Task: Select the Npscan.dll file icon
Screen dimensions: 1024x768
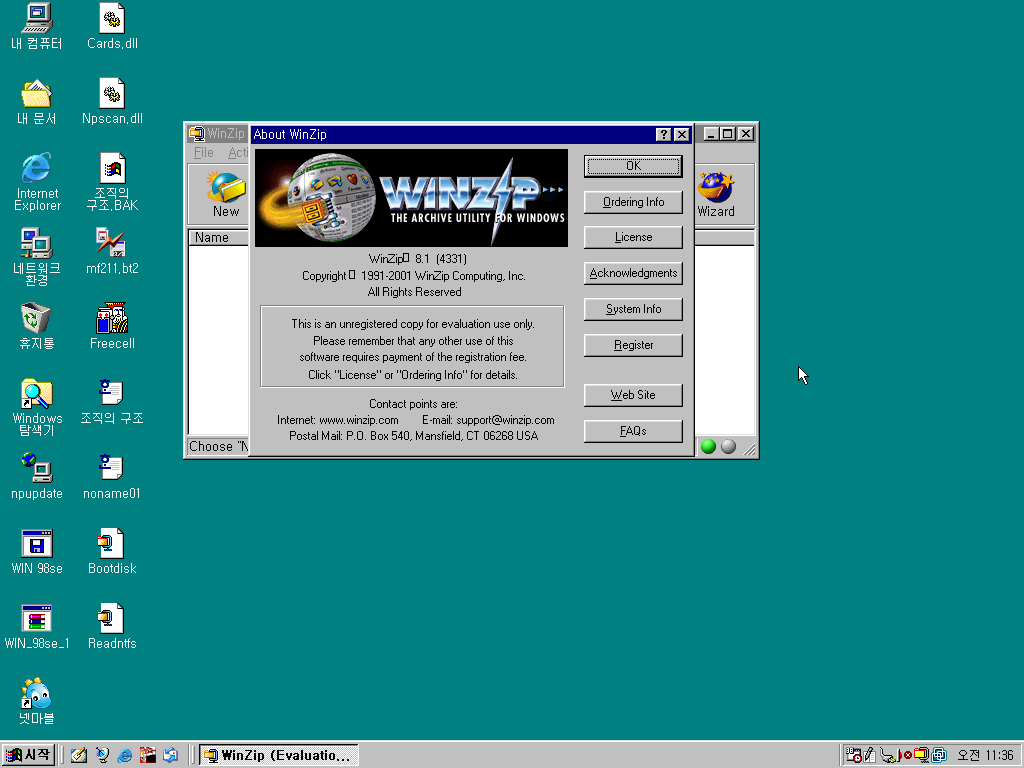Action: (x=112, y=102)
